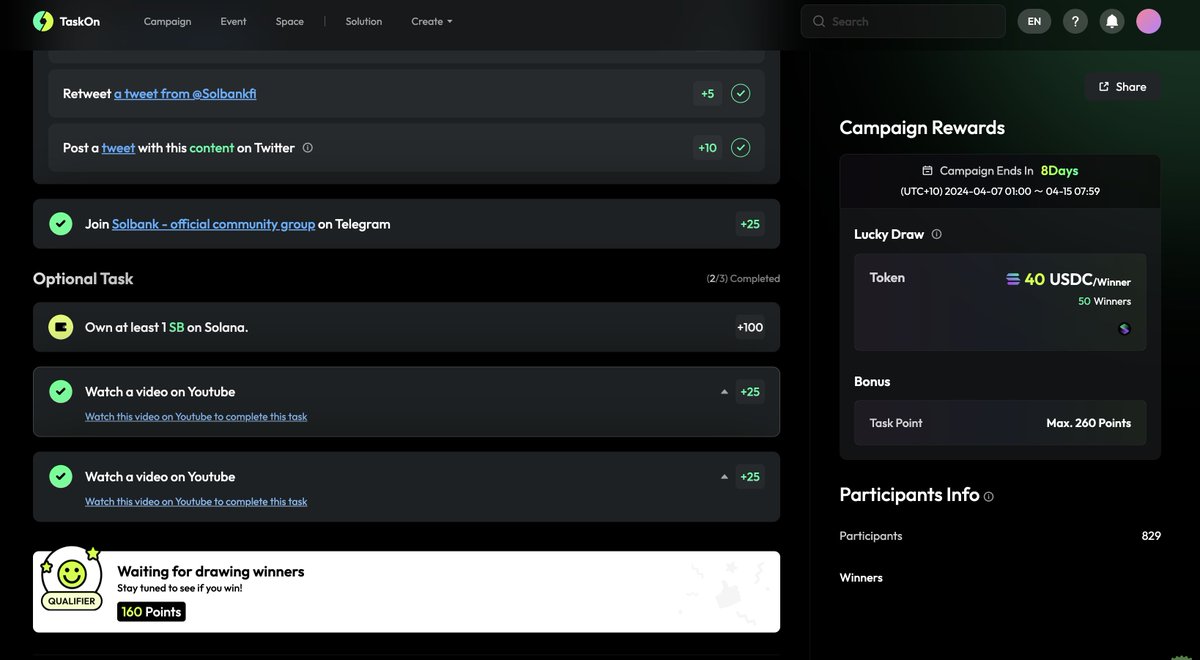Click the +100 points badge

coord(750,327)
